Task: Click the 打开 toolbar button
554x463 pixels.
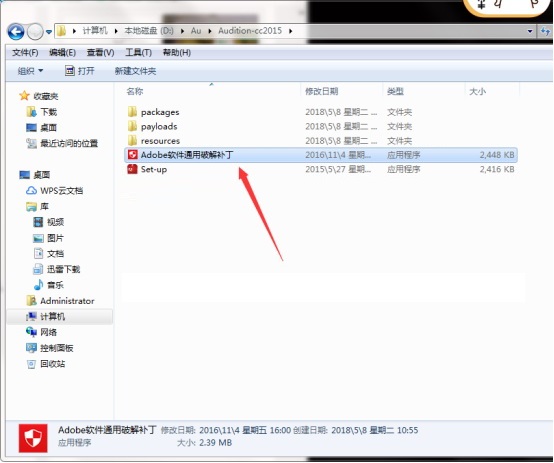Action: pos(79,71)
